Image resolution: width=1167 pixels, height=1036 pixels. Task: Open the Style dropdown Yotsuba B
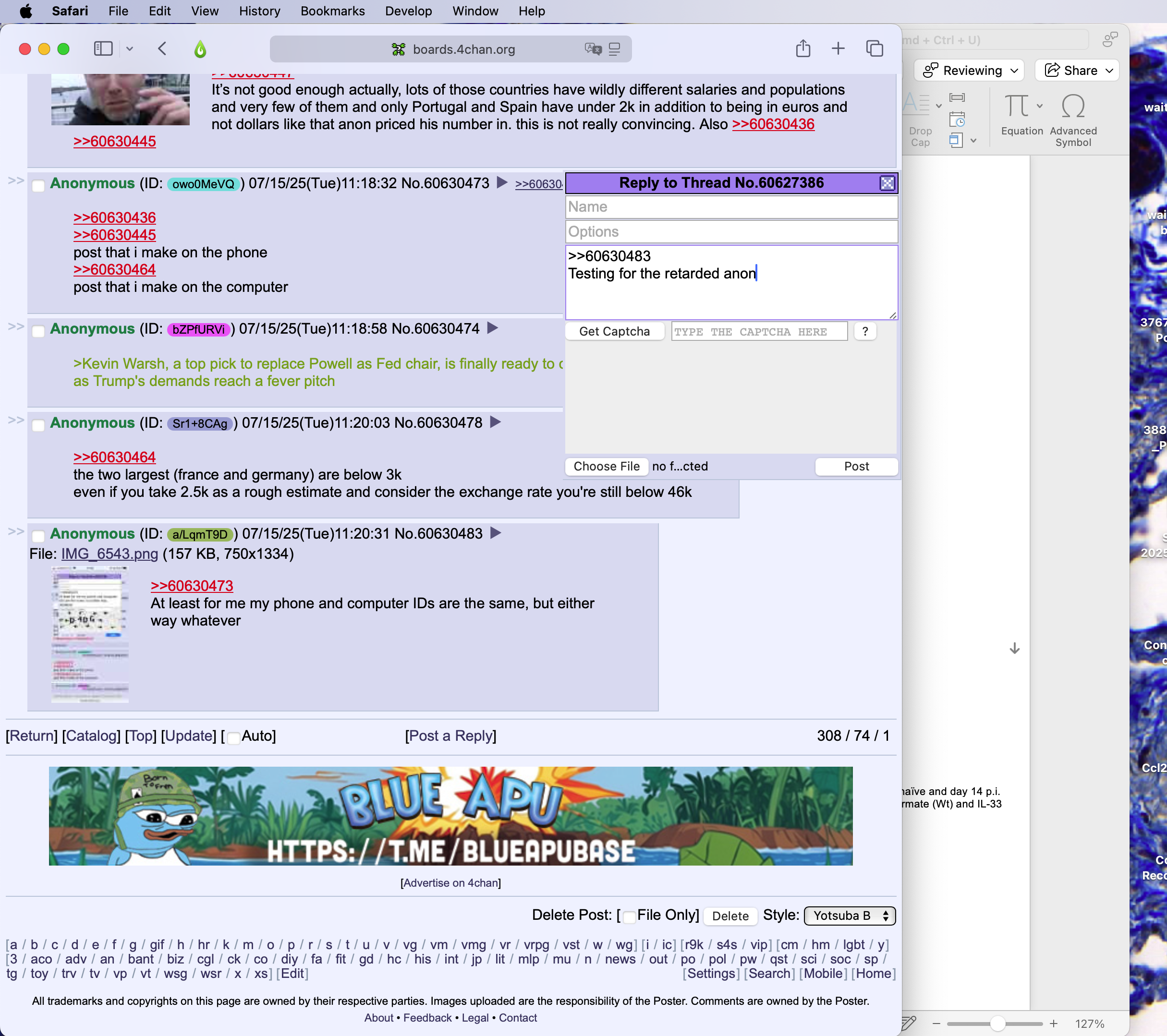click(x=850, y=916)
